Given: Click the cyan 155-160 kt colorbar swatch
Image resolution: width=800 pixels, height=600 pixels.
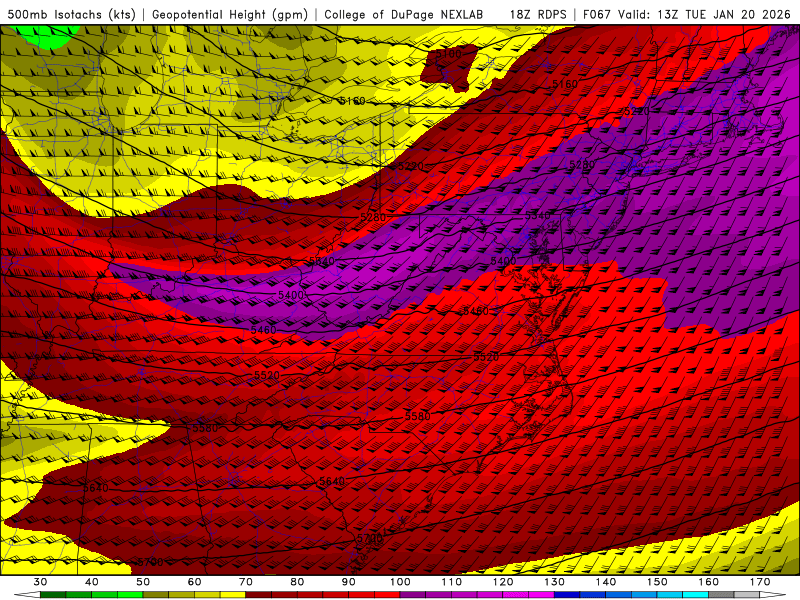Looking at the screenshot, I should [696, 595].
